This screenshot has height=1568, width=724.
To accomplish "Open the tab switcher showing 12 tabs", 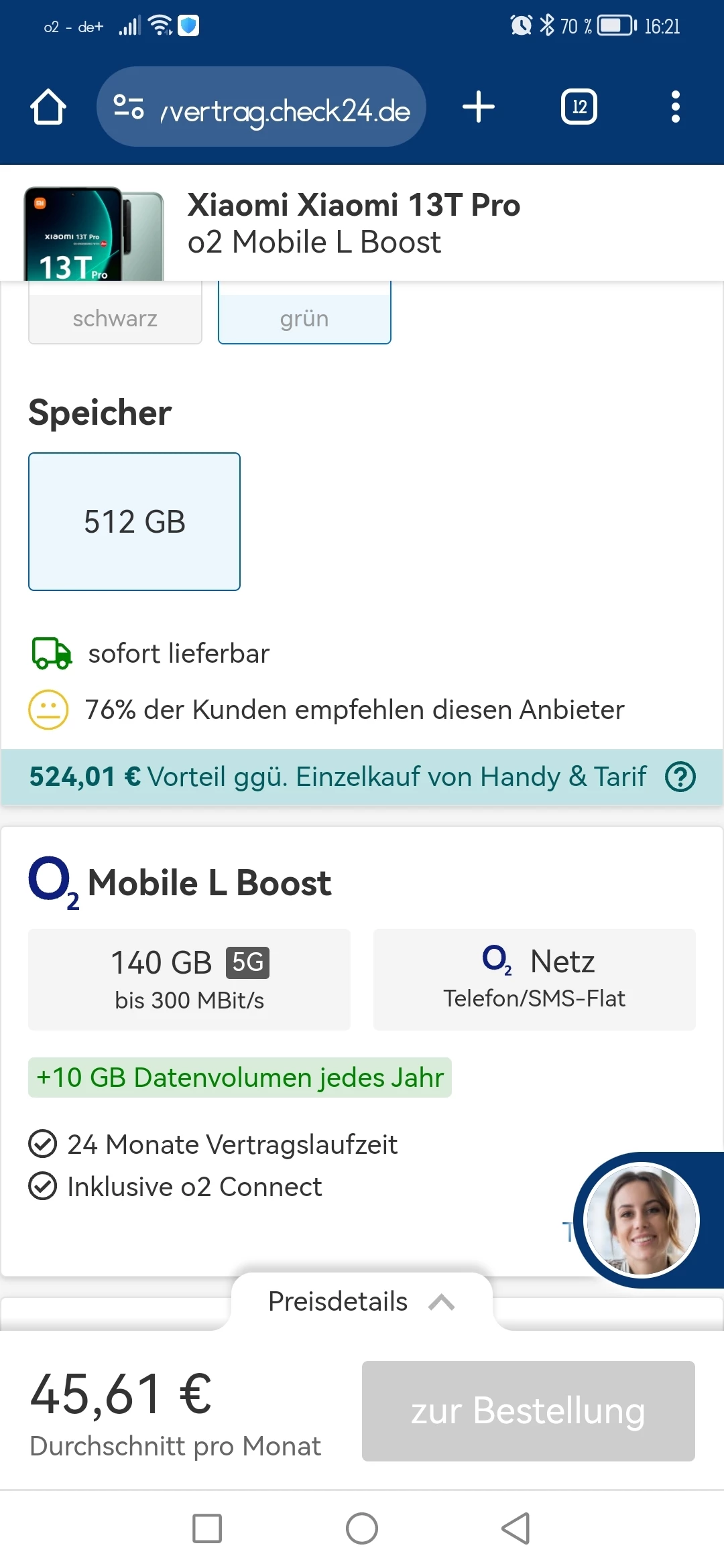I will pos(579,107).
